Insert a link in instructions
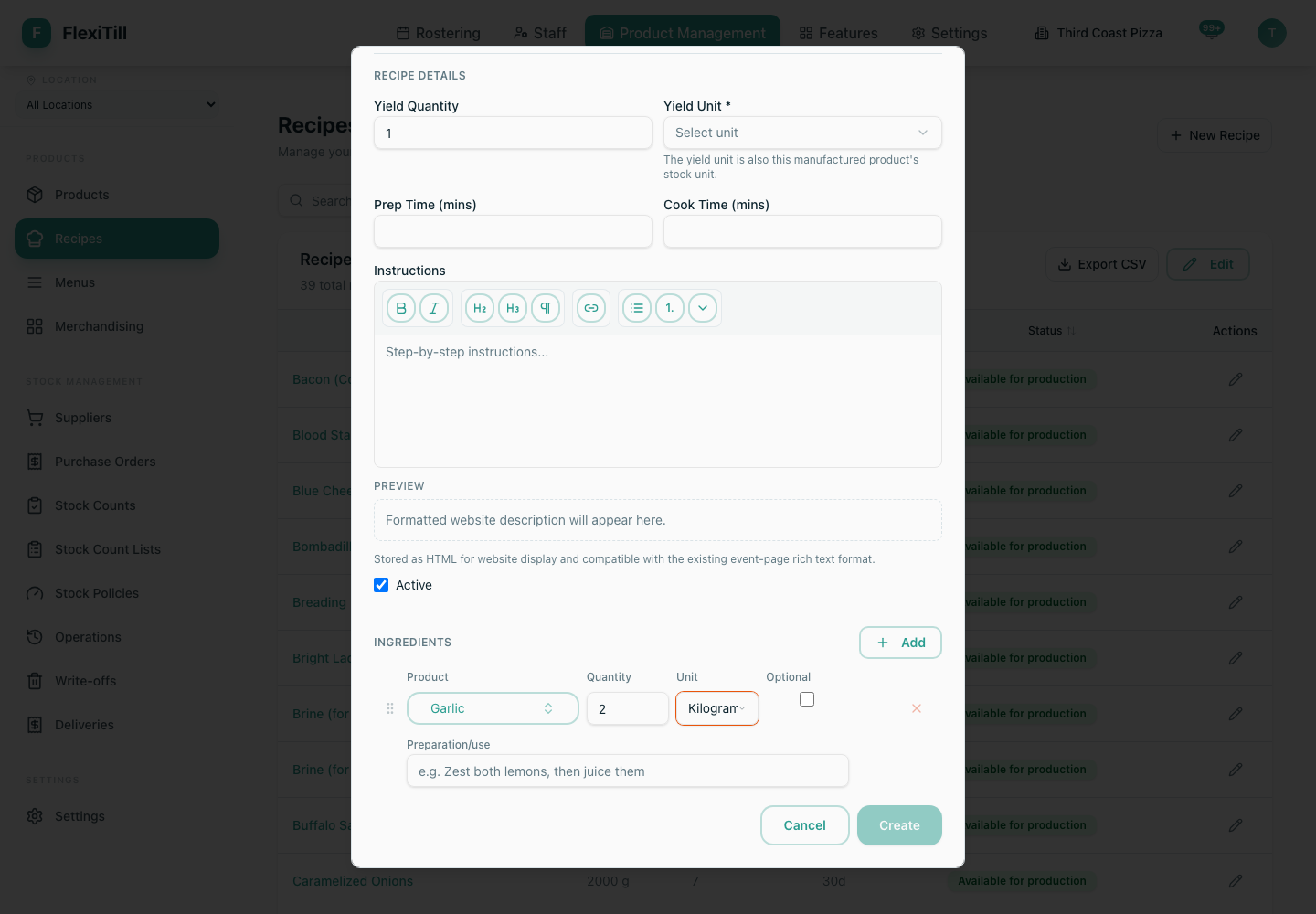This screenshot has width=1316, height=914. tap(591, 308)
